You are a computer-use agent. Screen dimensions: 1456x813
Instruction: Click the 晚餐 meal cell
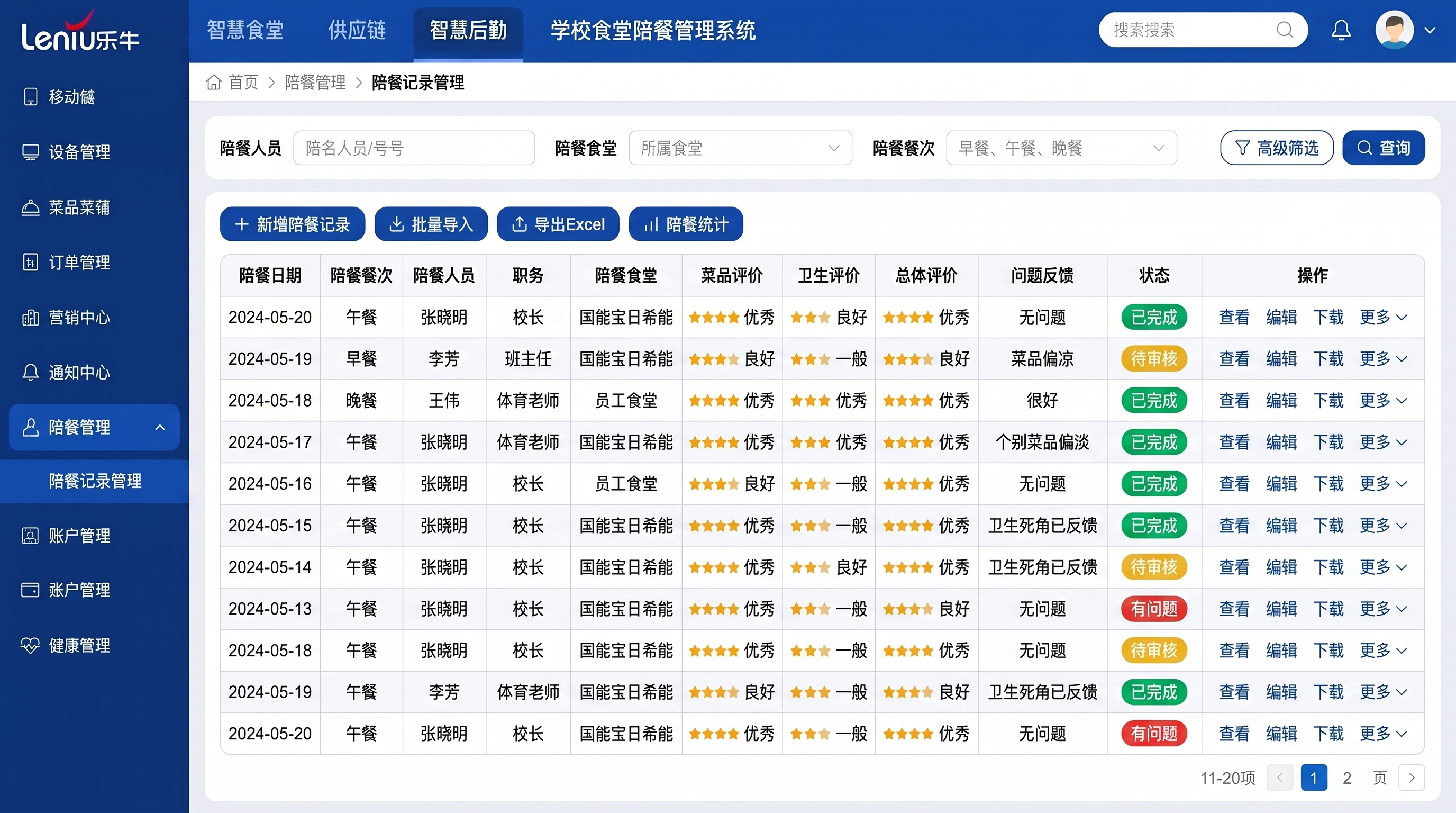click(361, 401)
